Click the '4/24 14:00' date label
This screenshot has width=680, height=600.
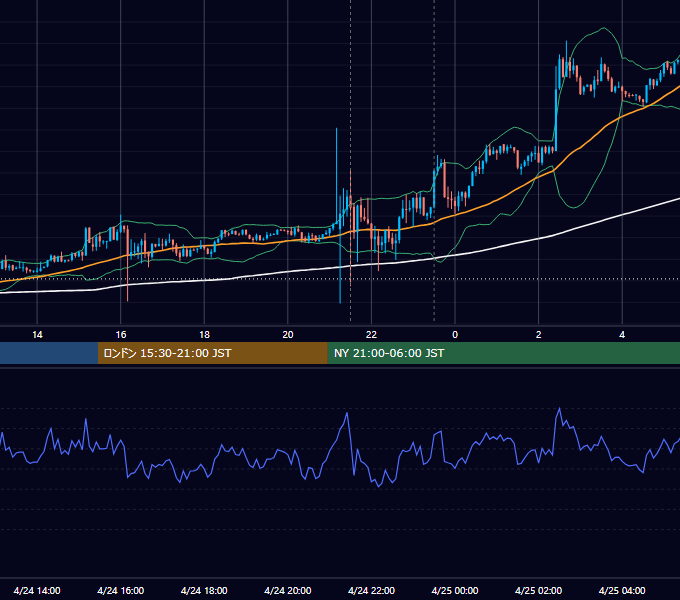click(37, 590)
